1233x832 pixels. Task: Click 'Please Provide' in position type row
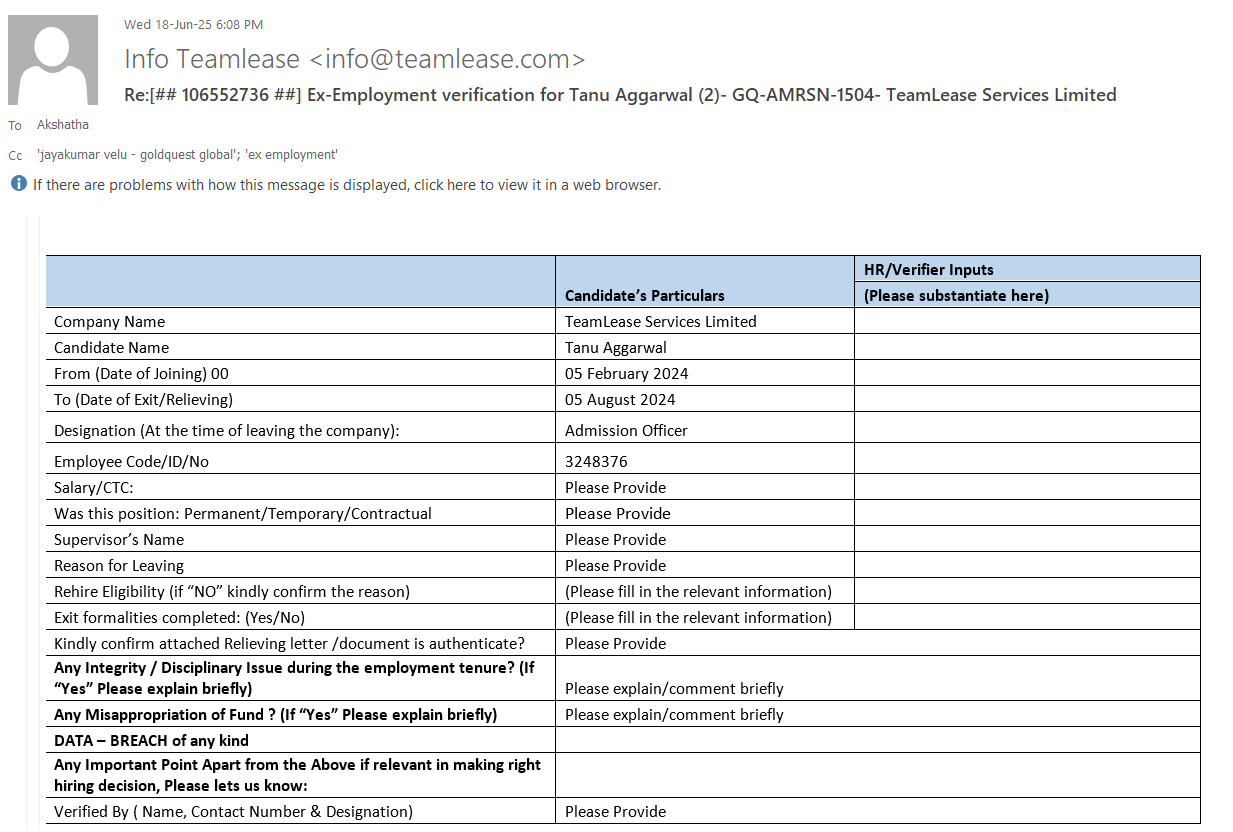pos(618,513)
